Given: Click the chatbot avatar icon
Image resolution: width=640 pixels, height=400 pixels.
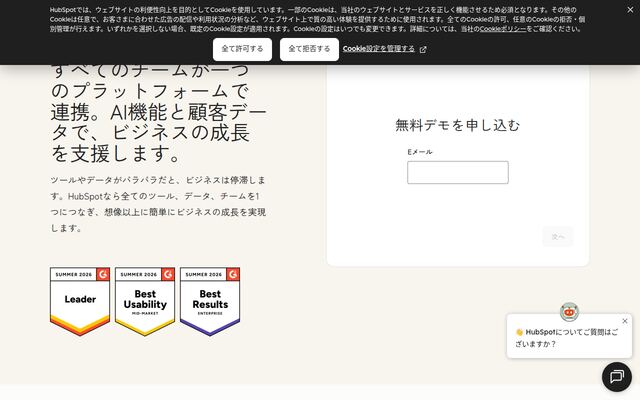Looking at the screenshot, I should (x=569, y=312).
